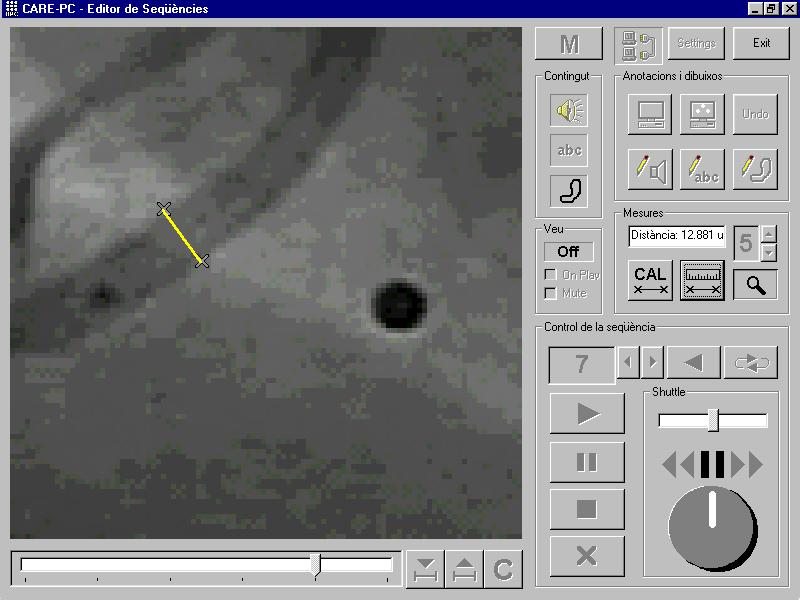Image resolution: width=800 pixels, height=600 pixels.
Task: Select the abc text content icon
Action: point(569,151)
